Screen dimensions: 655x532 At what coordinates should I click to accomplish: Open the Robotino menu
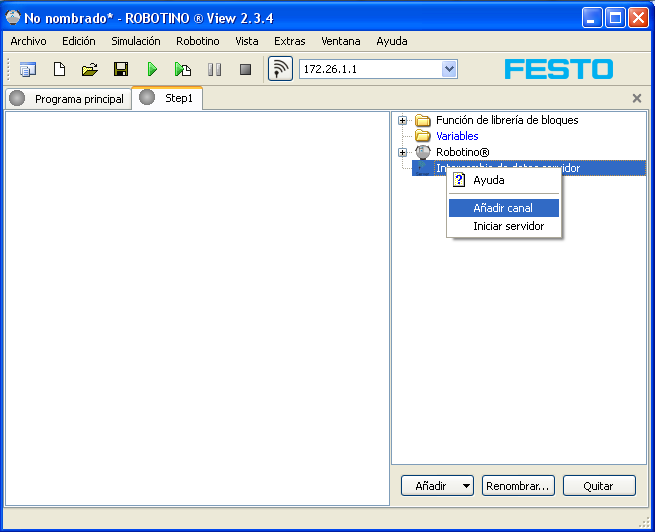click(198, 41)
